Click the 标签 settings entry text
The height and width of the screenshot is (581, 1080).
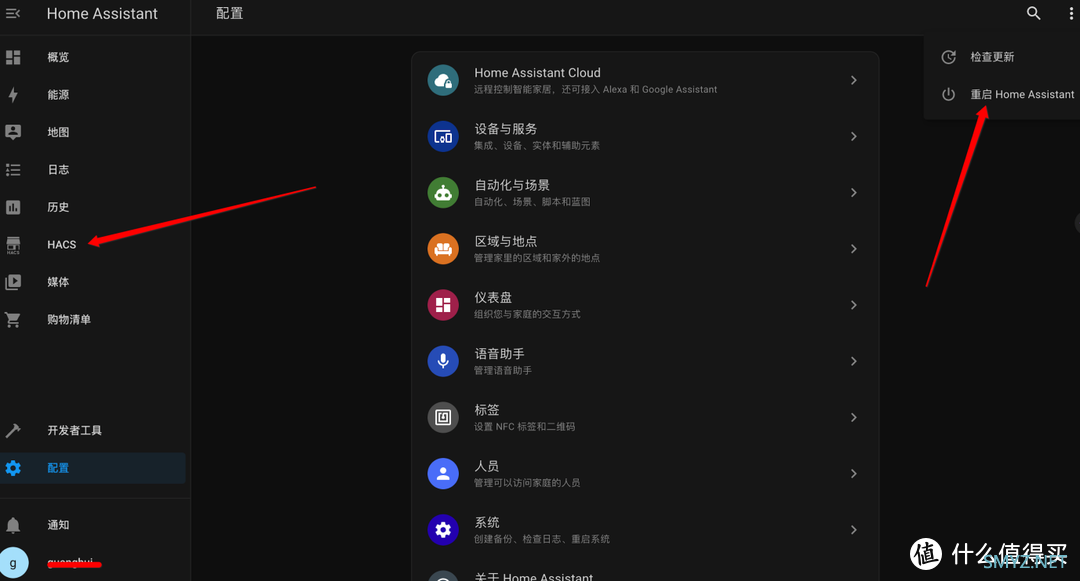pyautogui.click(x=487, y=410)
